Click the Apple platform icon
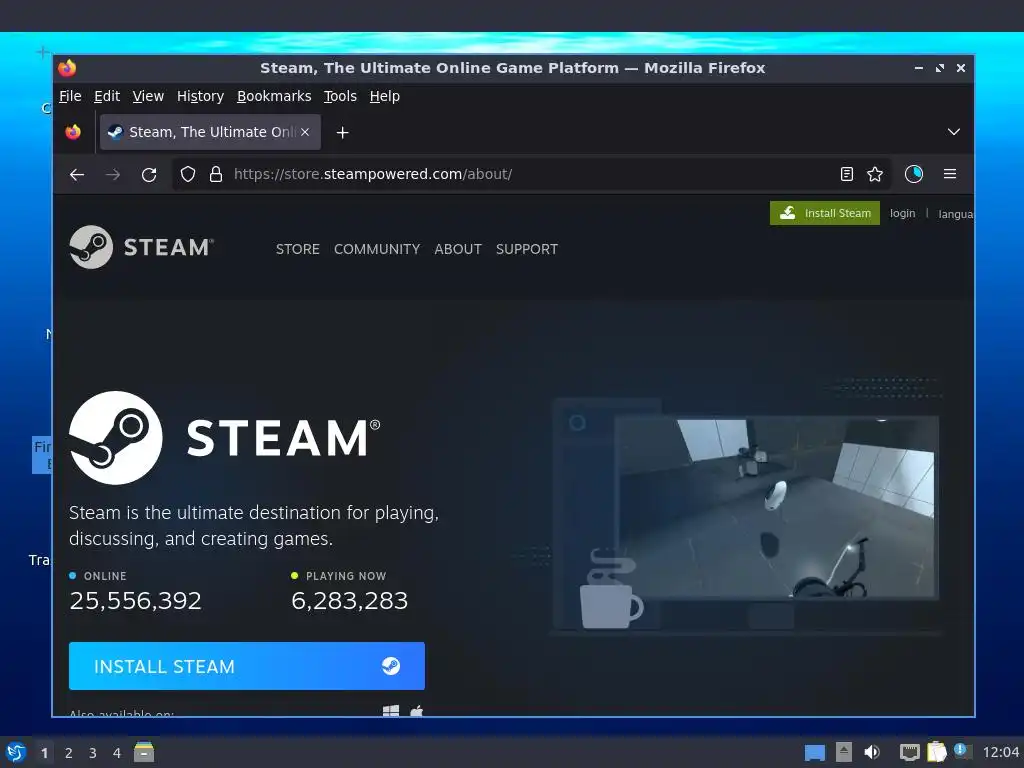The image size is (1024, 768). pyautogui.click(x=417, y=711)
